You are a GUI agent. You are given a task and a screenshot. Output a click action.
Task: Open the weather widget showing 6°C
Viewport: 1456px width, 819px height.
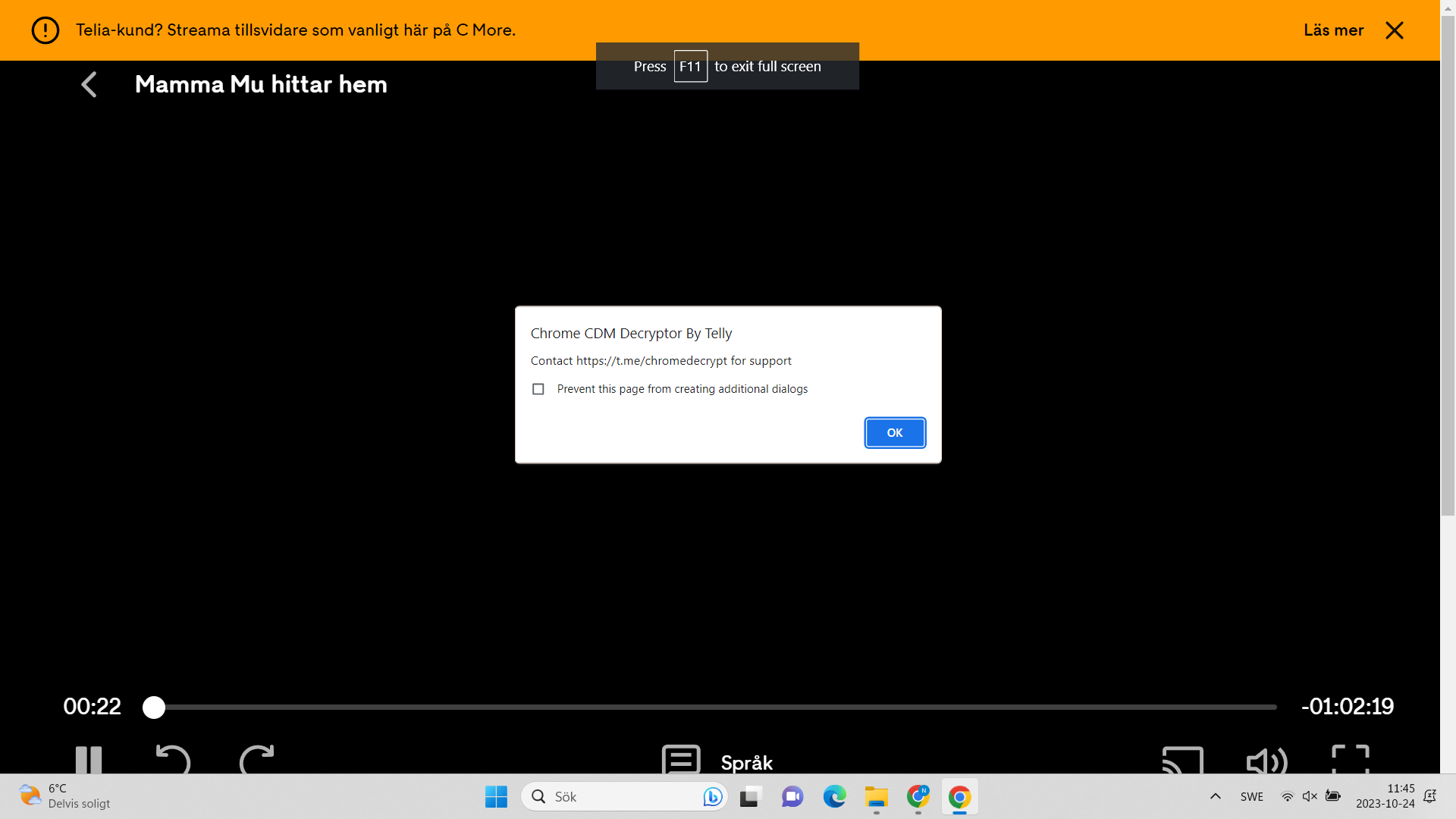click(64, 796)
